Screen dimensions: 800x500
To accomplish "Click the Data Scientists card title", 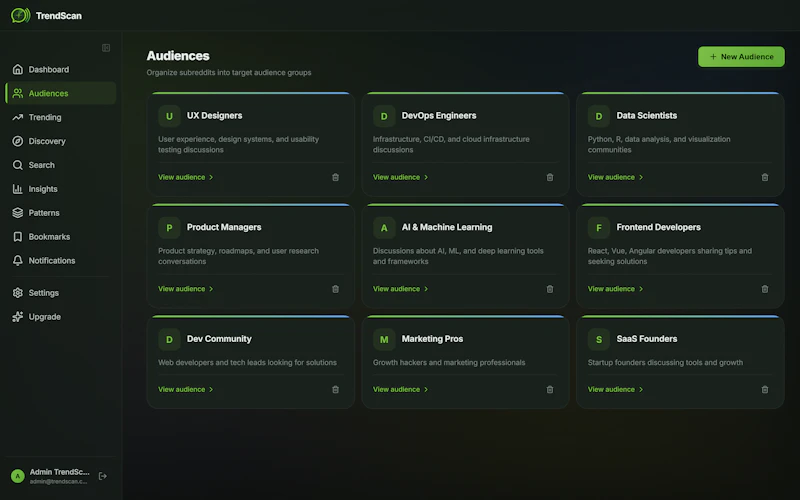I will [646, 116].
